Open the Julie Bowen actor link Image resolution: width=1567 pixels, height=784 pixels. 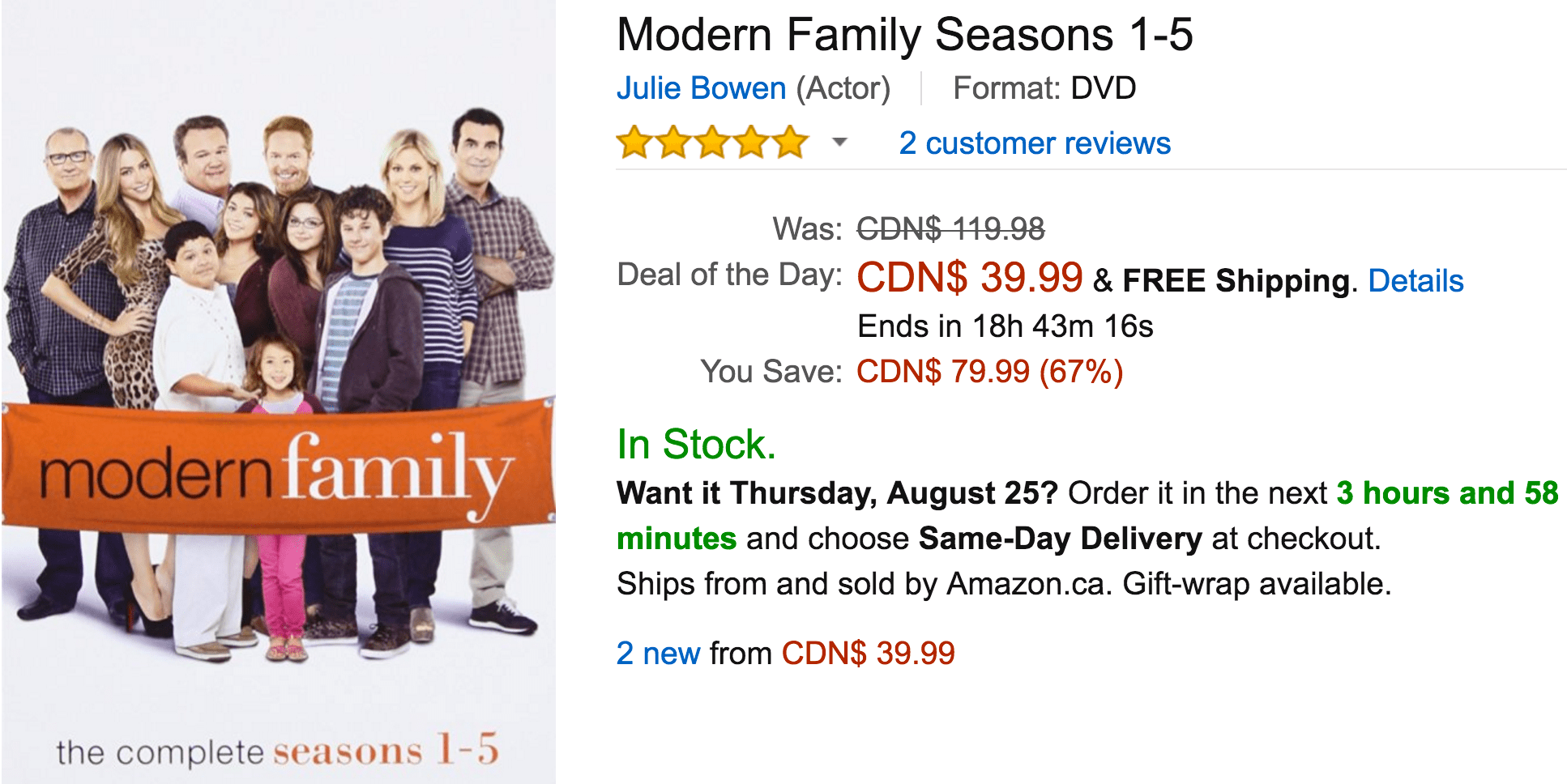pyautogui.click(x=701, y=87)
